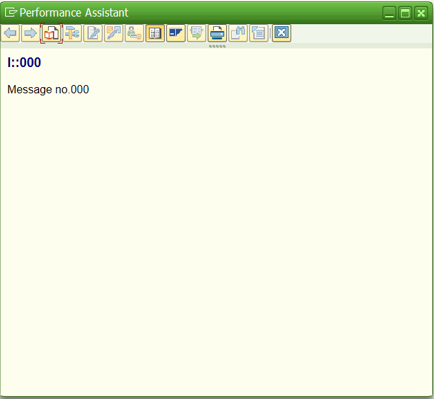434x399 pixels.
Task: Click the stacked pages icon
Action: (x=259, y=33)
